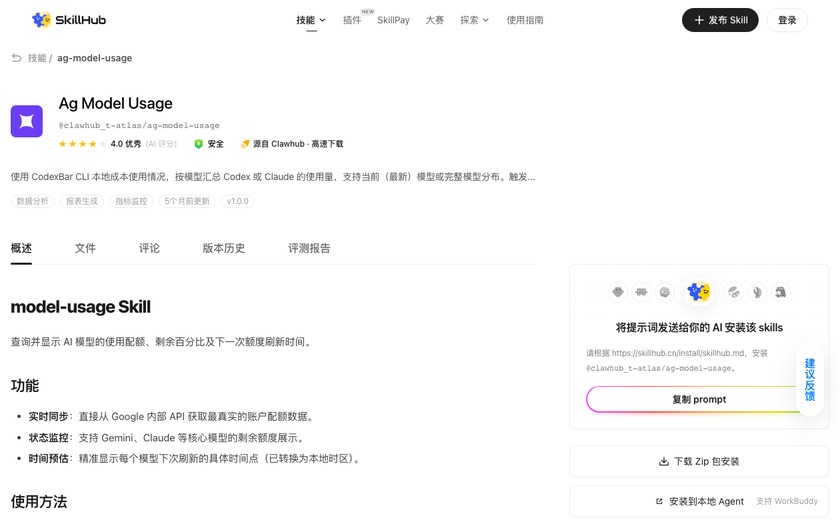Viewport: 840px width, 520px height.
Task: Click the 实时同步 bullet item
Action: pos(172,417)
